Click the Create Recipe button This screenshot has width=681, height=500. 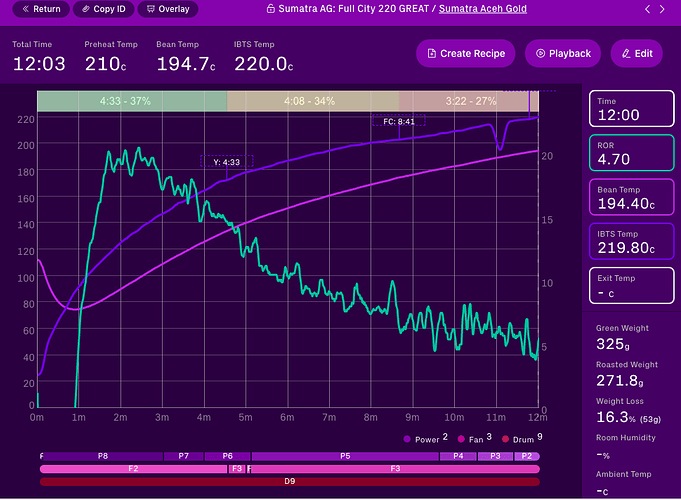click(465, 54)
